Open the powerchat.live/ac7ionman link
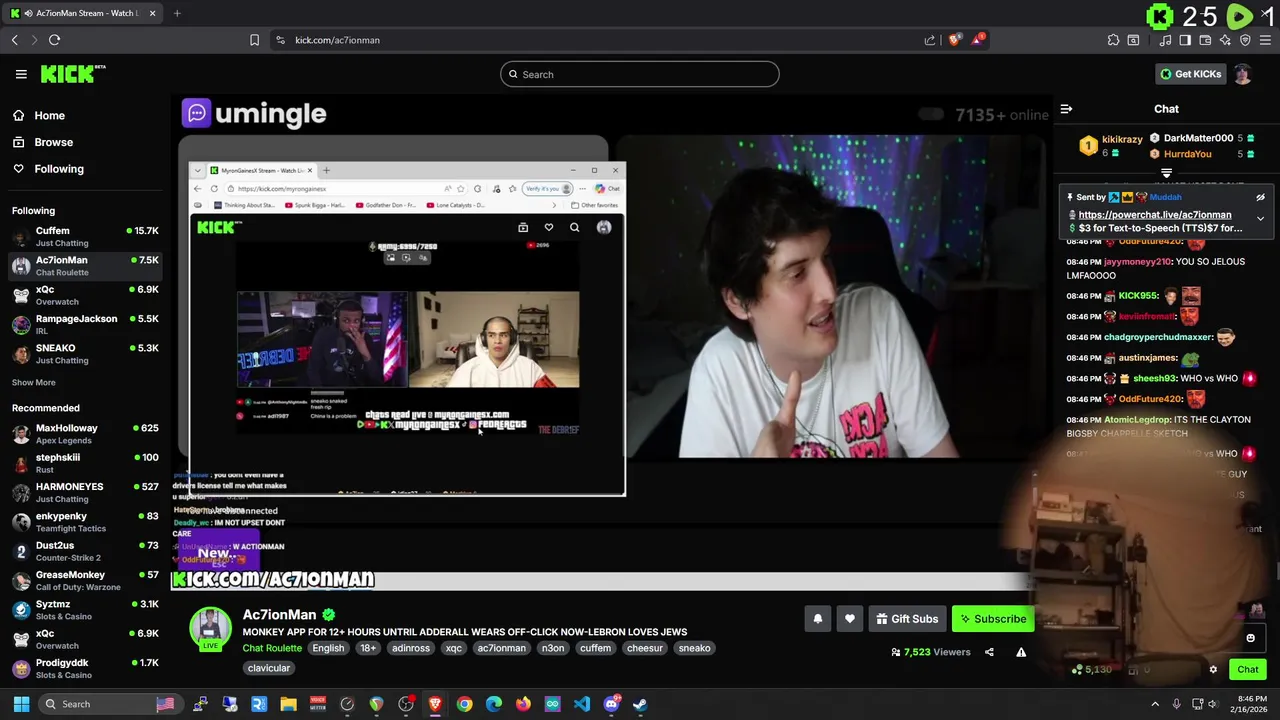1280x720 pixels. pos(1154,215)
